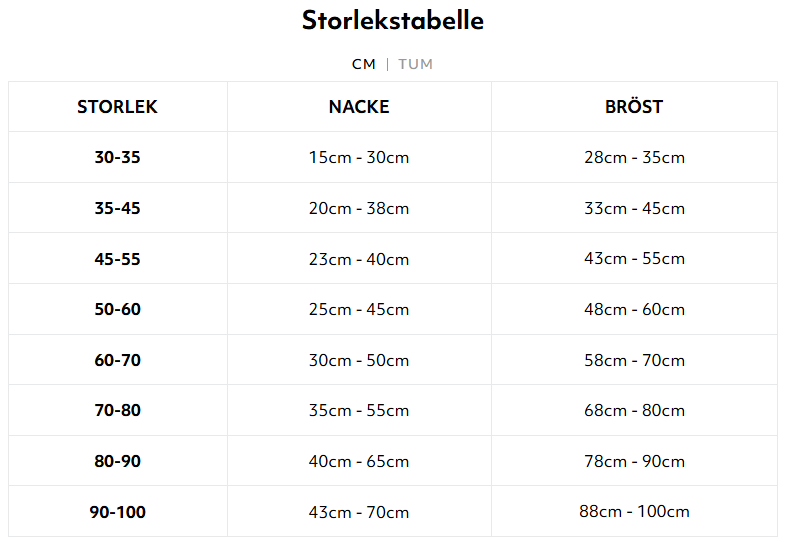Click neck value 15cm - 30cm
This screenshot has width=790, height=542.
(359, 157)
